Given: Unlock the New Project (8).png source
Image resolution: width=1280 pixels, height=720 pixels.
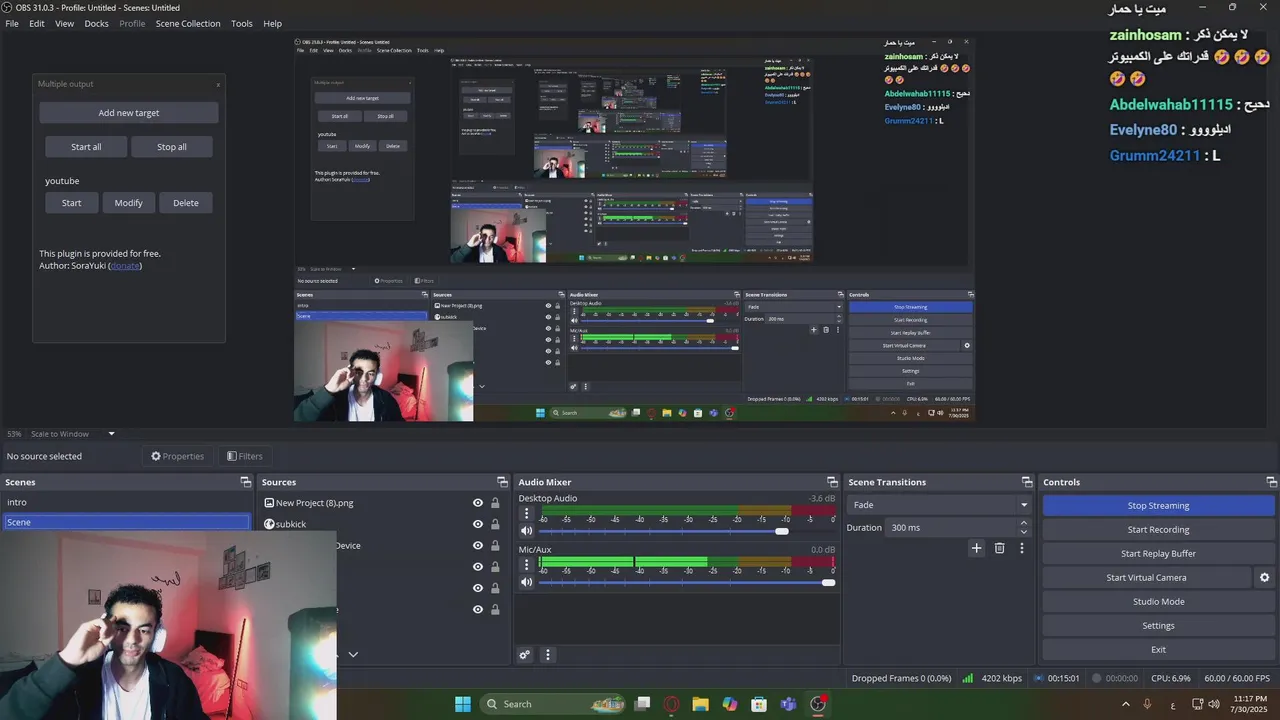Looking at the screenshot, I should tap(495, 503).
